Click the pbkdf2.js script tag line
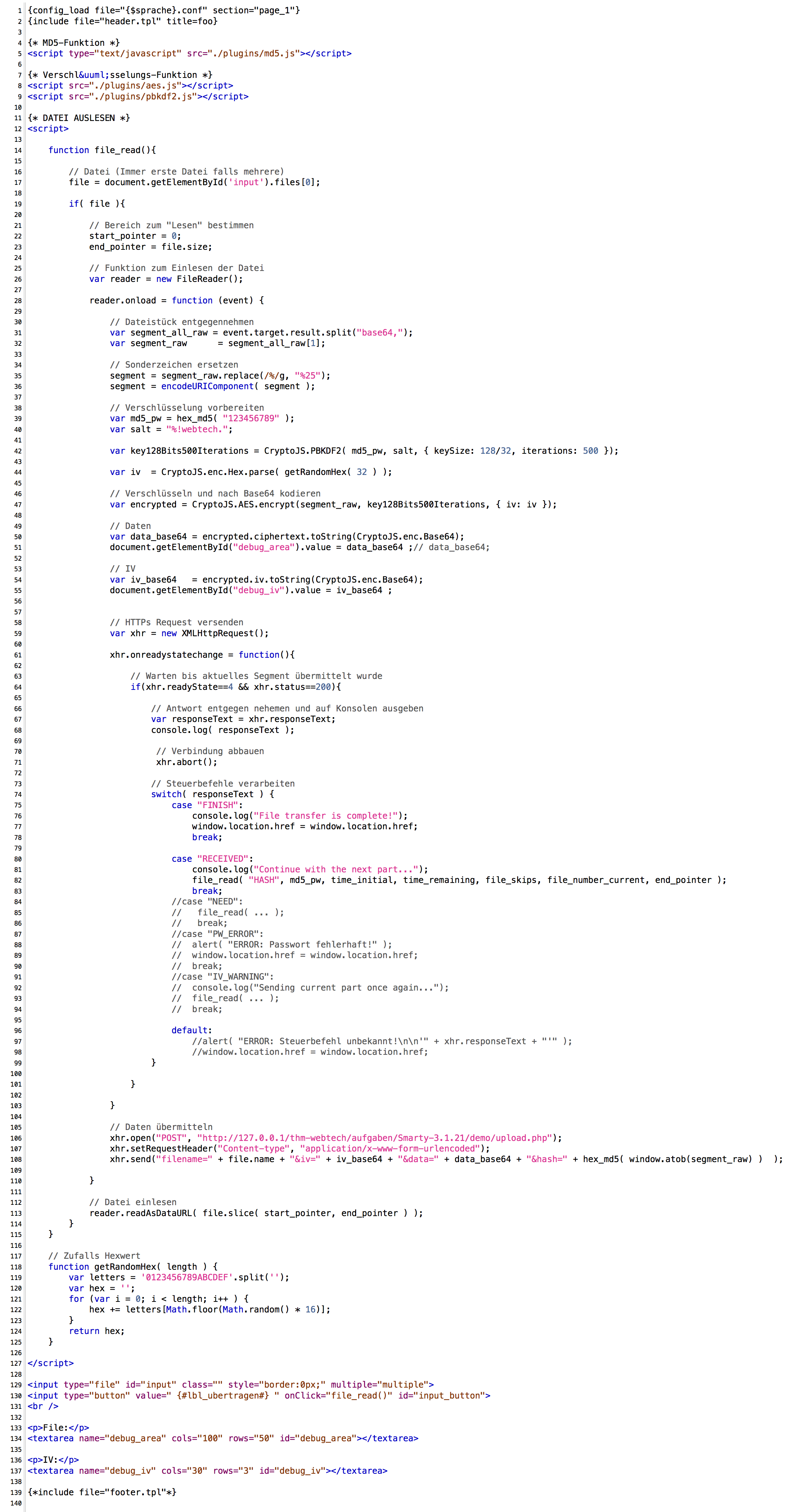The height and width of the screenshot is (1512, 798). pos(138,96)
